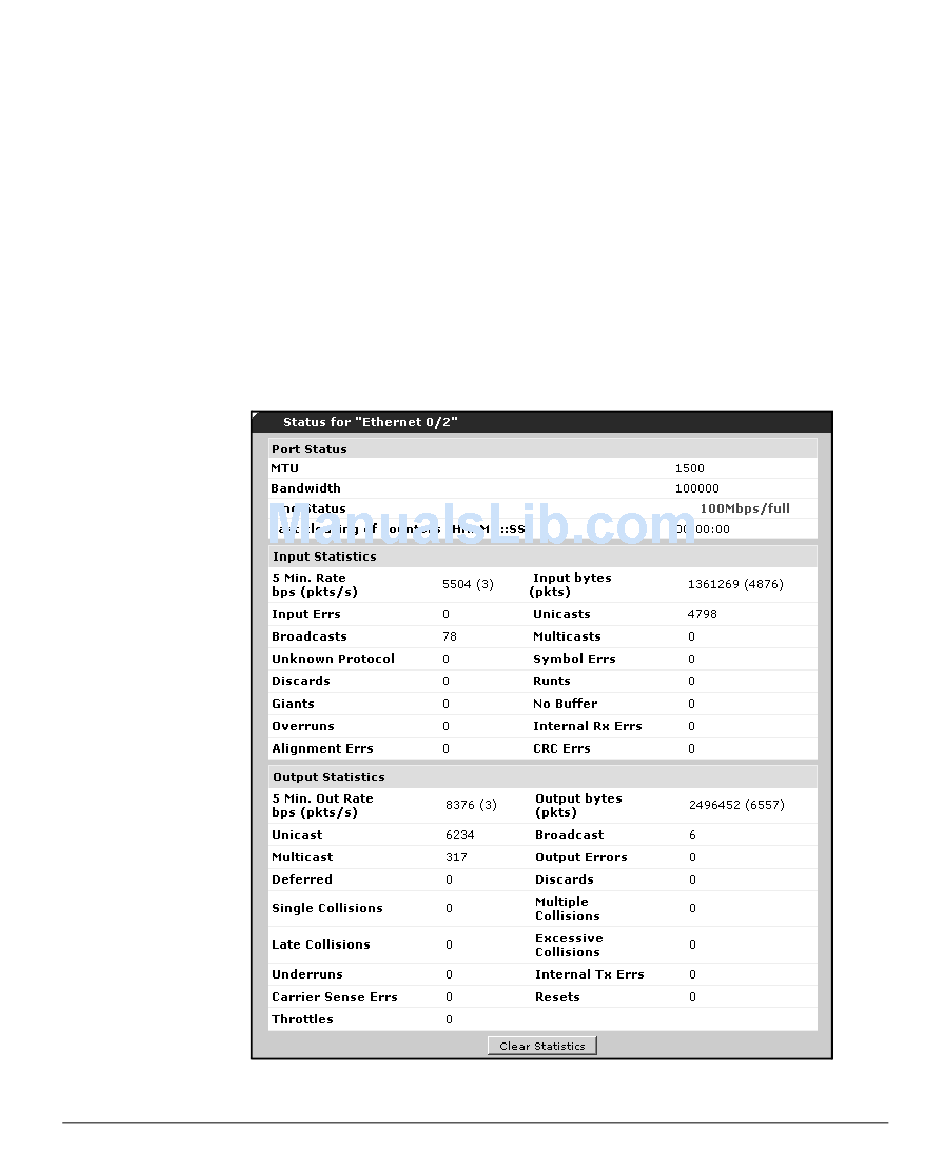This screenshot has width=950, height=1157.
Task: Click the Giants label
Action: (x=293, y=704)
